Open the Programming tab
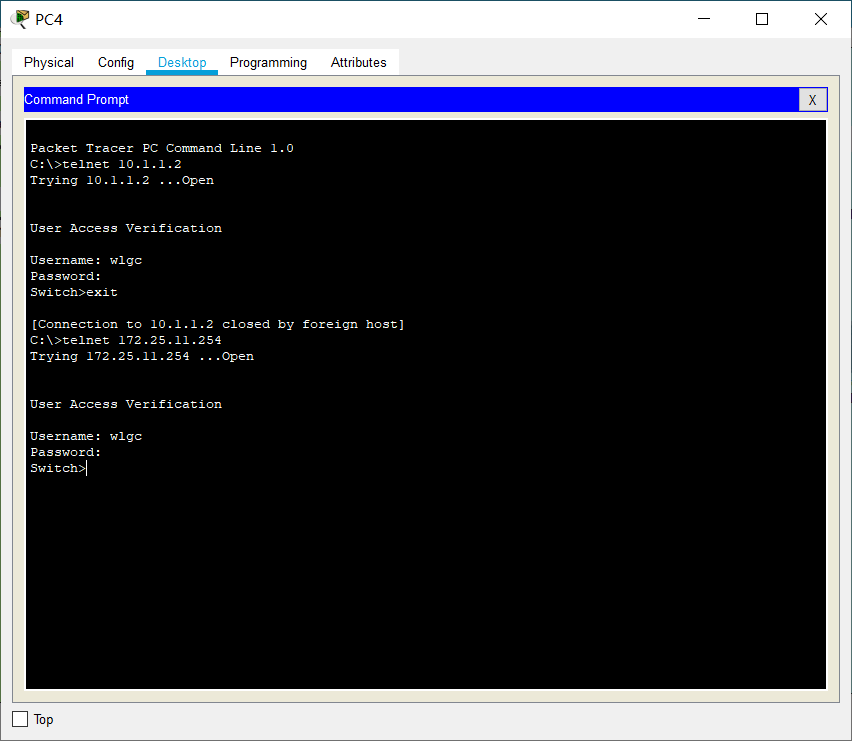 pos(268,62)
